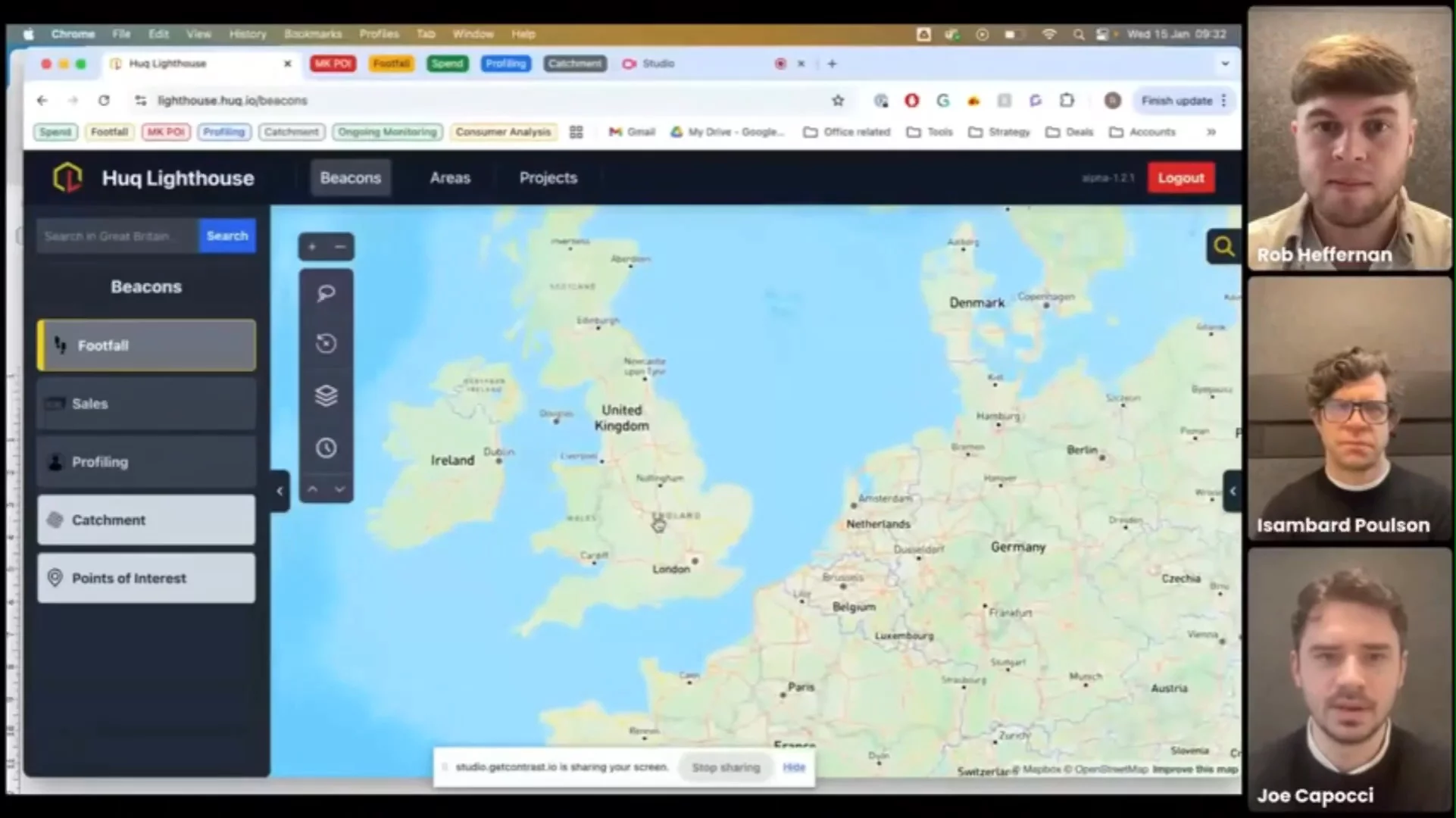Select the lasso tool in map toolbar
This screenshot has height=818, width=1456.
[326, 293]
